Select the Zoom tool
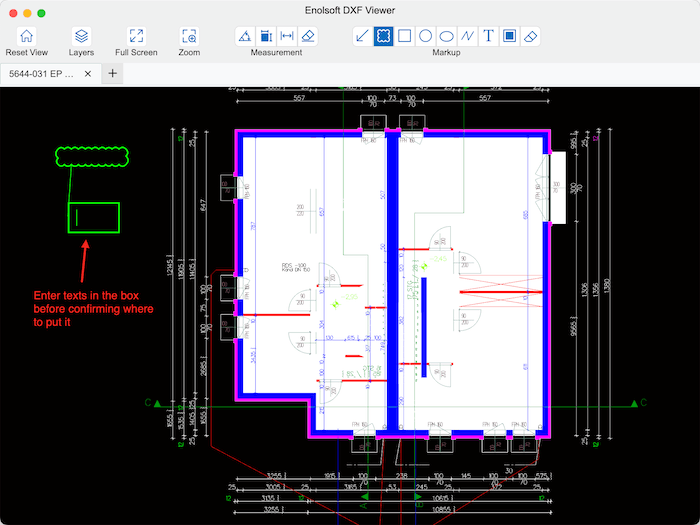Screen dimensions: 700x525 189,36
